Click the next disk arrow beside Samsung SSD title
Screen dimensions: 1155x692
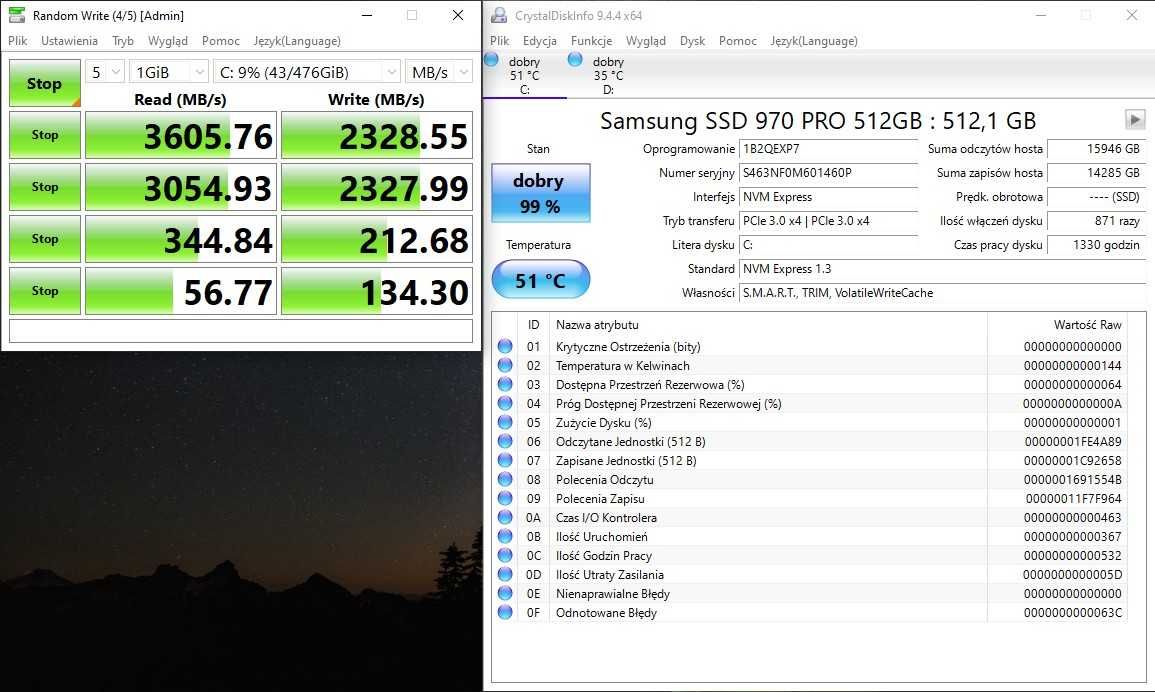click(x=1135, y=119)
